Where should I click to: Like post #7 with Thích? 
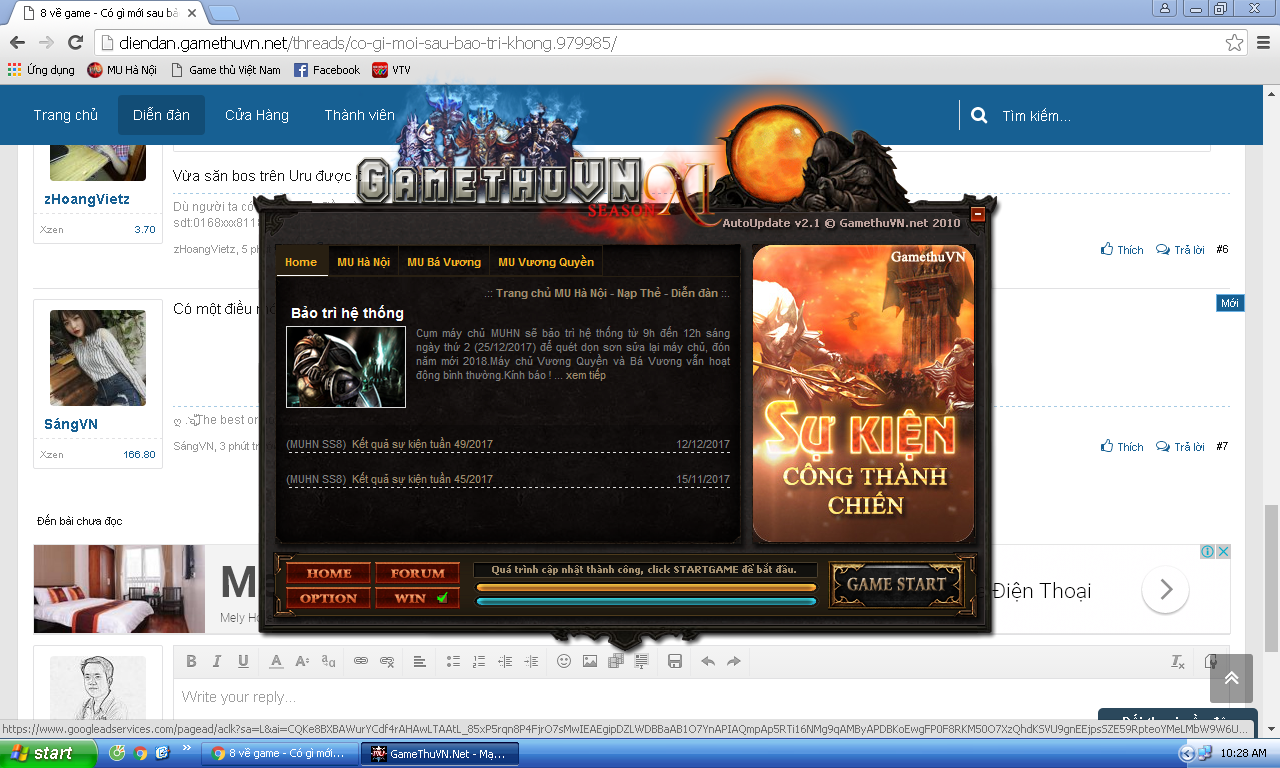1122,447
